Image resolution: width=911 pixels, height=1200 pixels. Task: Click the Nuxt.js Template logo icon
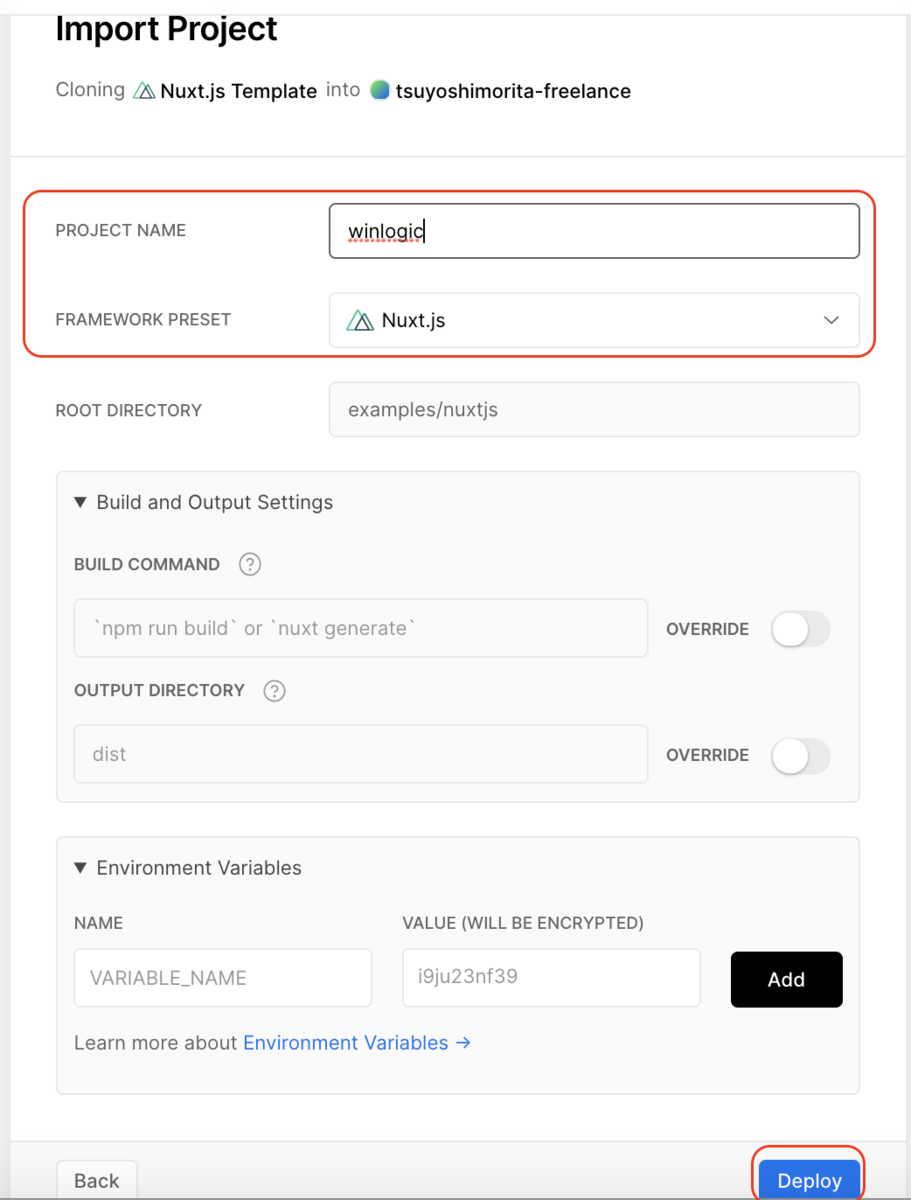tap(144, 91)
